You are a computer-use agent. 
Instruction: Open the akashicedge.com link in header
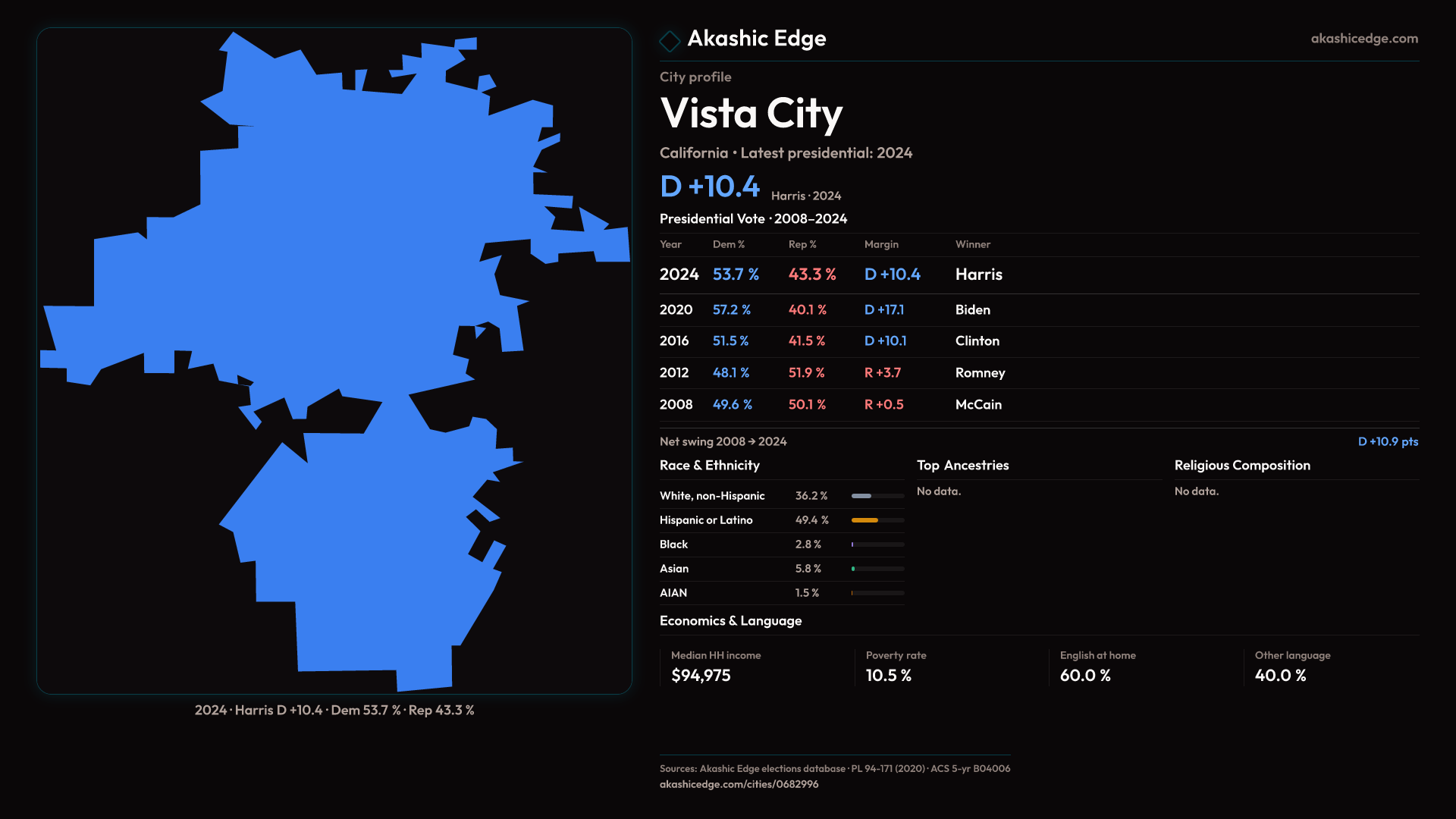[1363, 39]
